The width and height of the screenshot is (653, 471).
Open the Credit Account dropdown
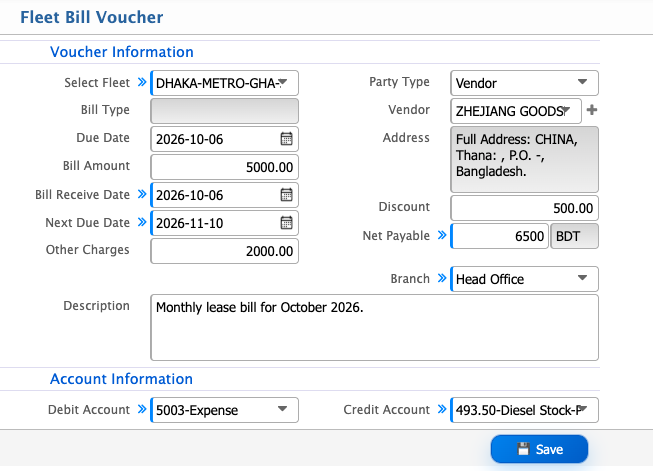[x=524, y=410]
